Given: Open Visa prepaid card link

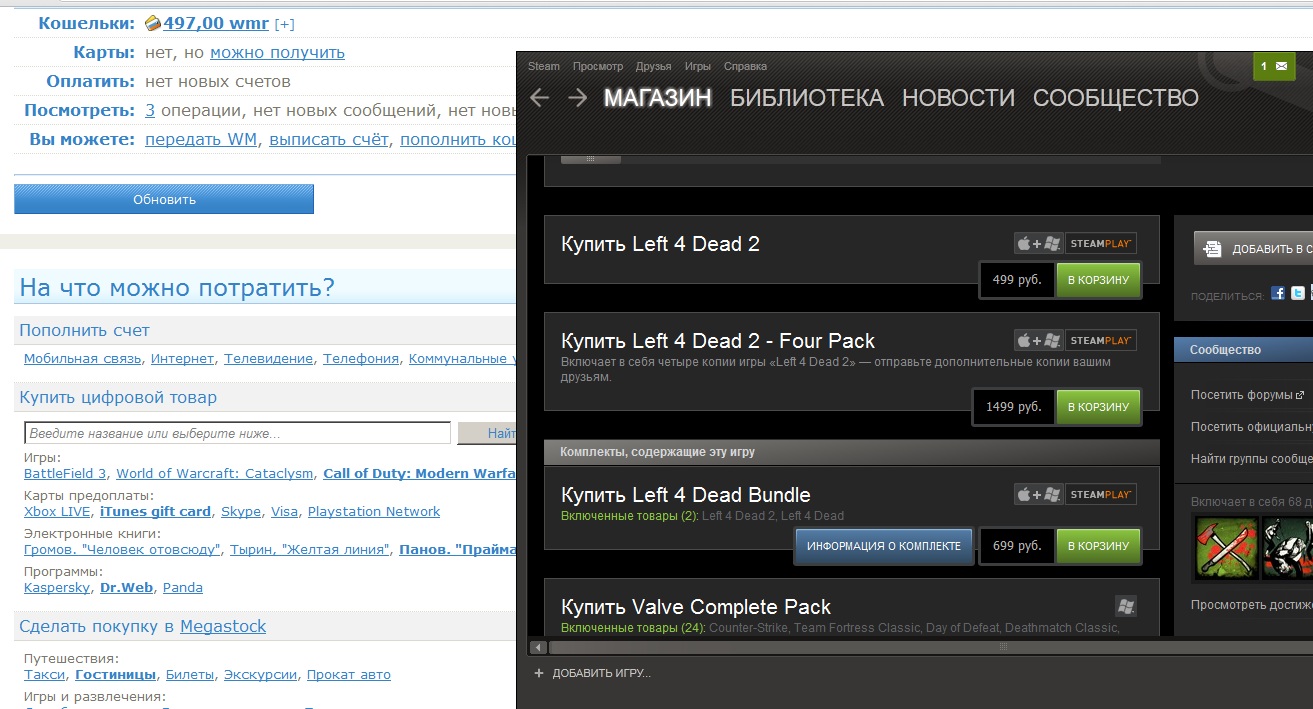Looking at the screenshot, I should [x=284, y=511].
